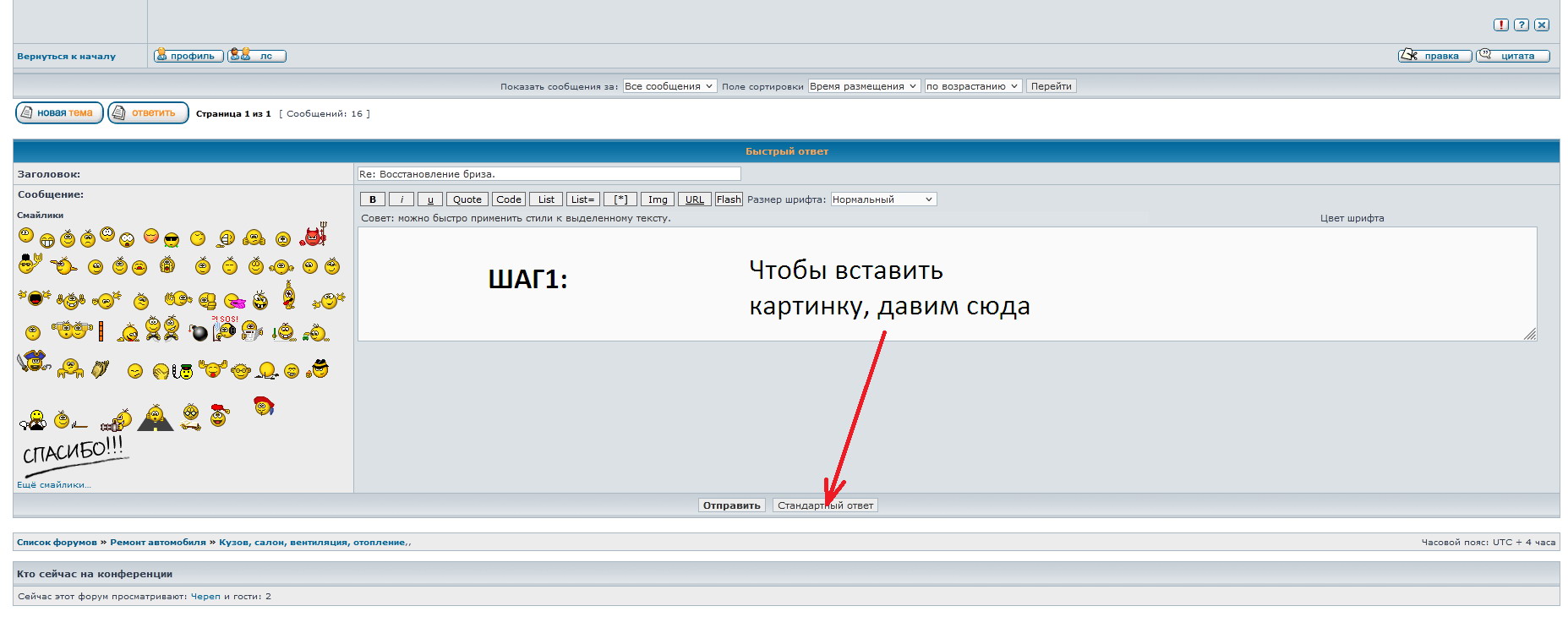Go to 'Ремонт автомобиля' breadcrumb link

(158, 543)
